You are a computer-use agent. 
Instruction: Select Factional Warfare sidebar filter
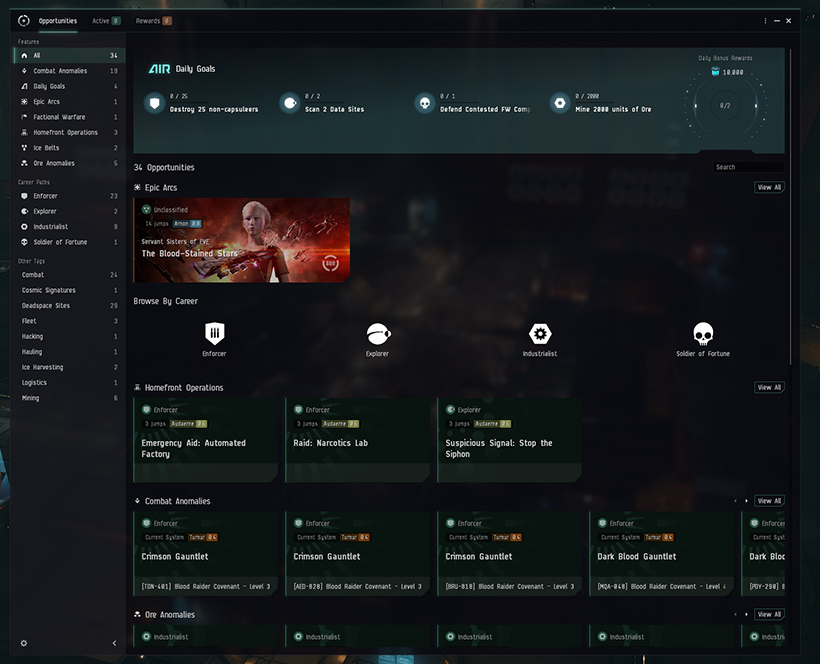click(x=70, y=117)
